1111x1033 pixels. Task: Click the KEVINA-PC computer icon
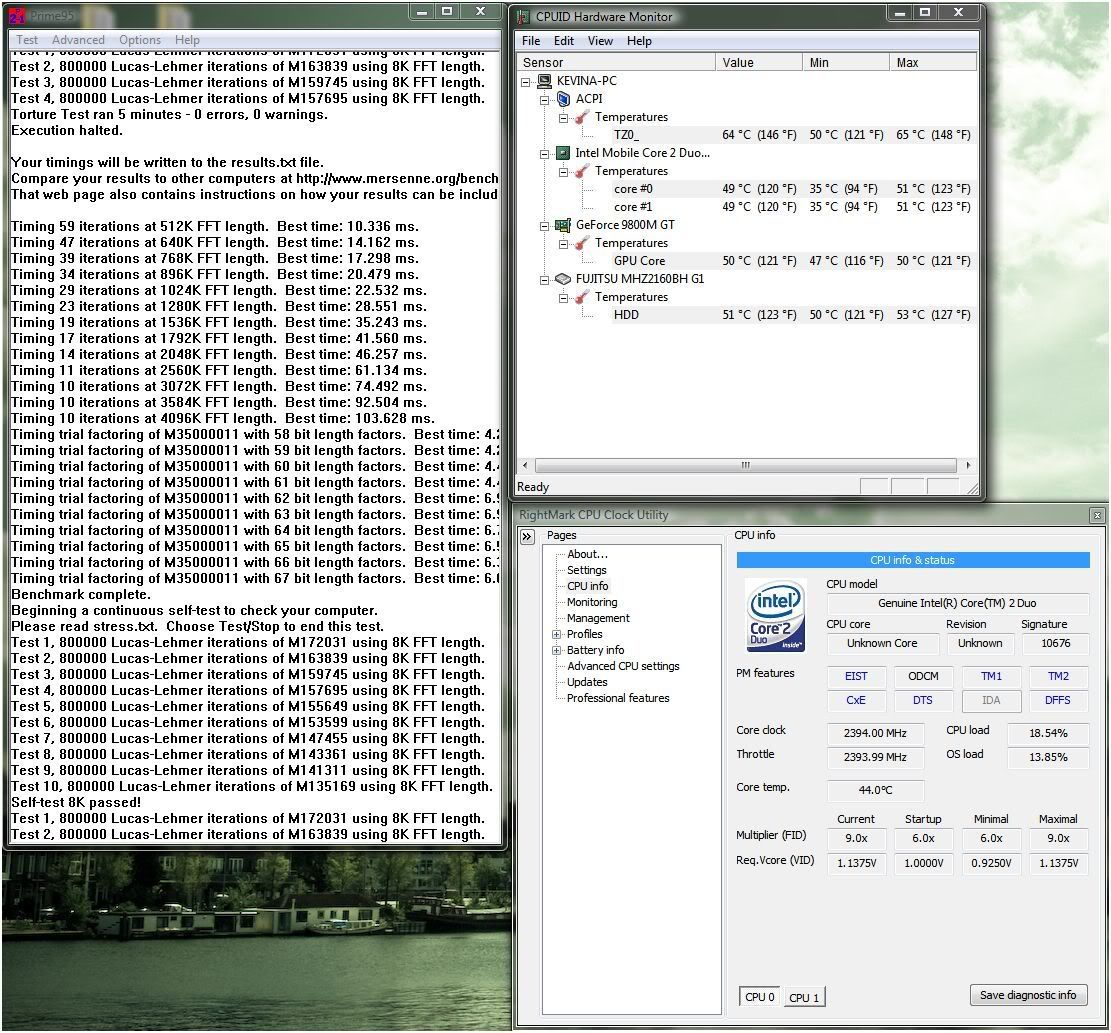point(544,81)
